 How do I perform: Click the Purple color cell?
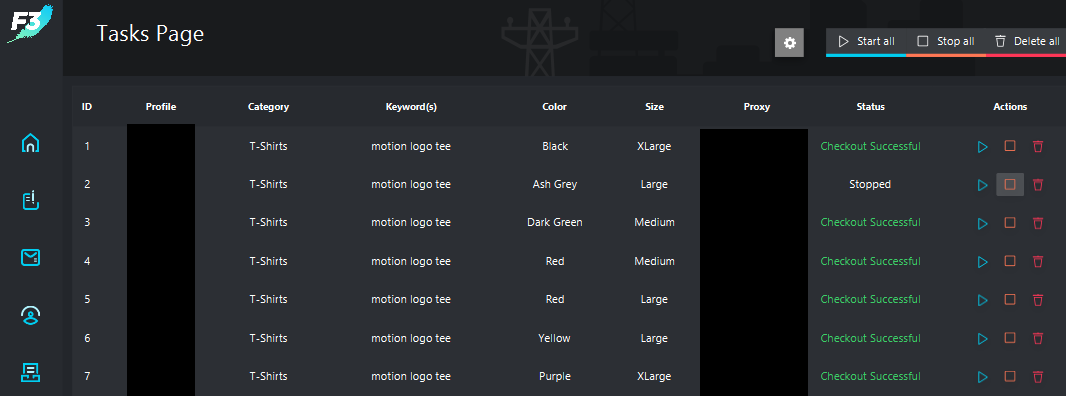coord(555,376)
